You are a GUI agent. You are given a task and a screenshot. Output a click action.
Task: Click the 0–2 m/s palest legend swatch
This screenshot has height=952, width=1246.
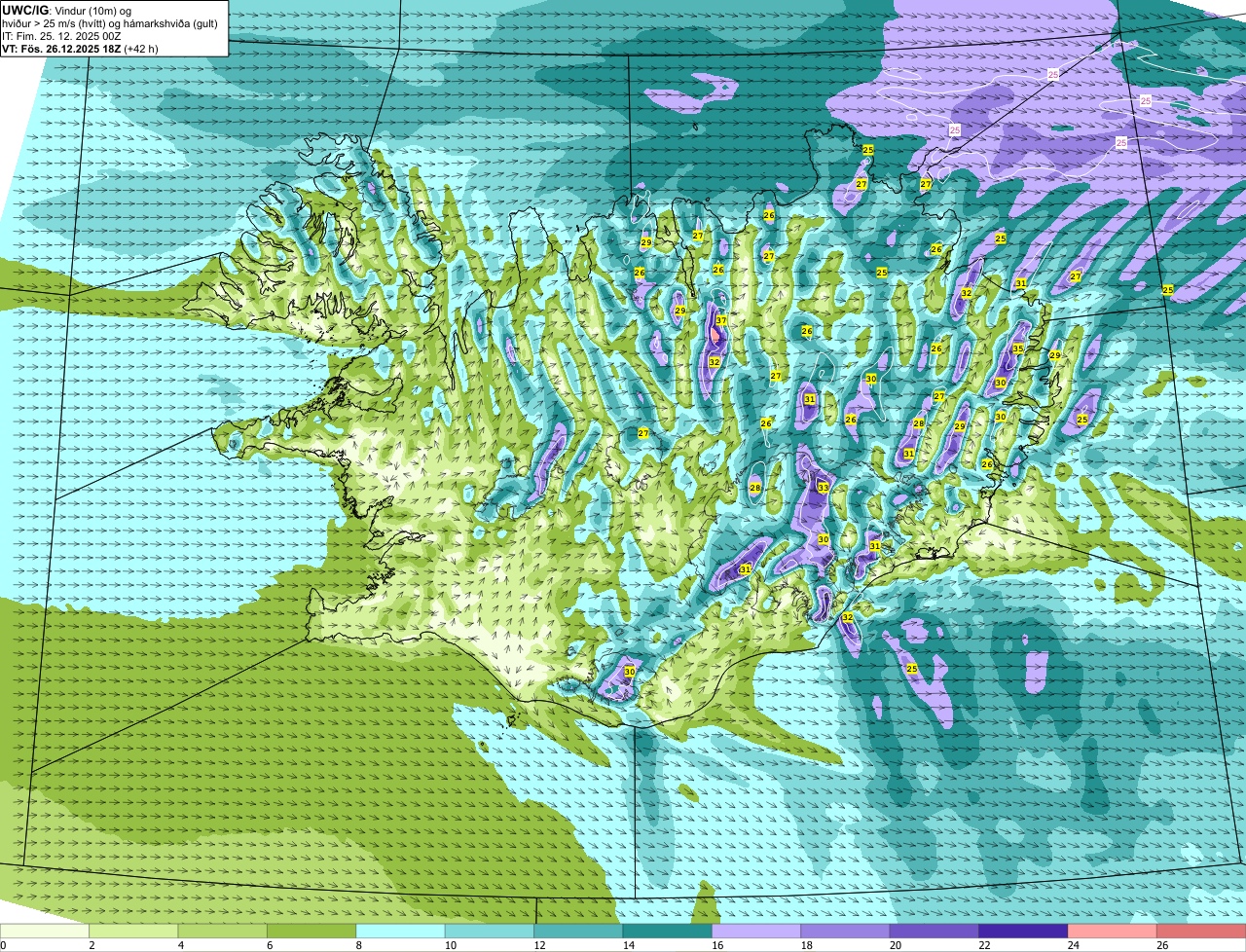coord(45,931)
